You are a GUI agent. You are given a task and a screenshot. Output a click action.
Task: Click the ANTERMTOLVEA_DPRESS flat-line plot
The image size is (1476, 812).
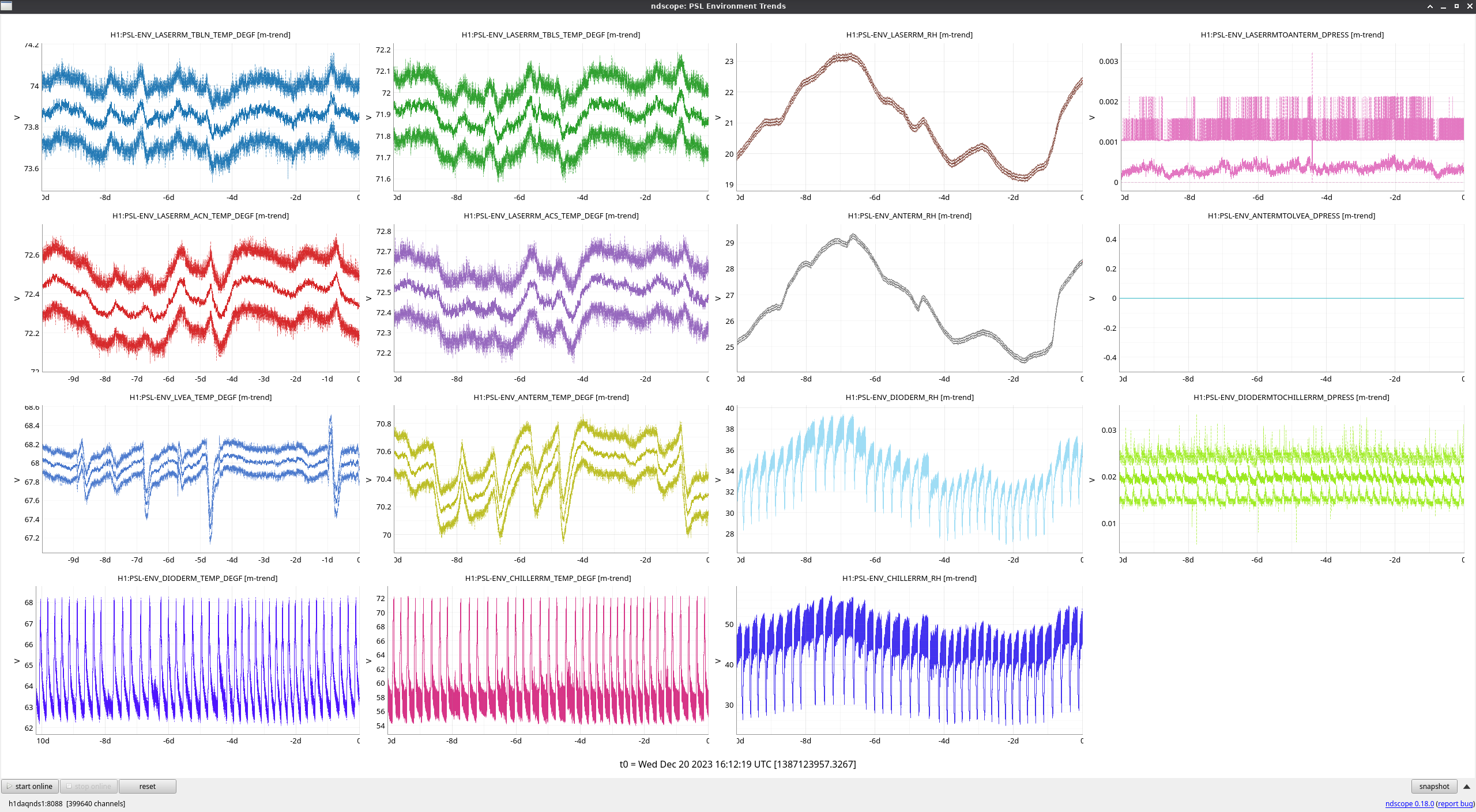pos(1291,298)
